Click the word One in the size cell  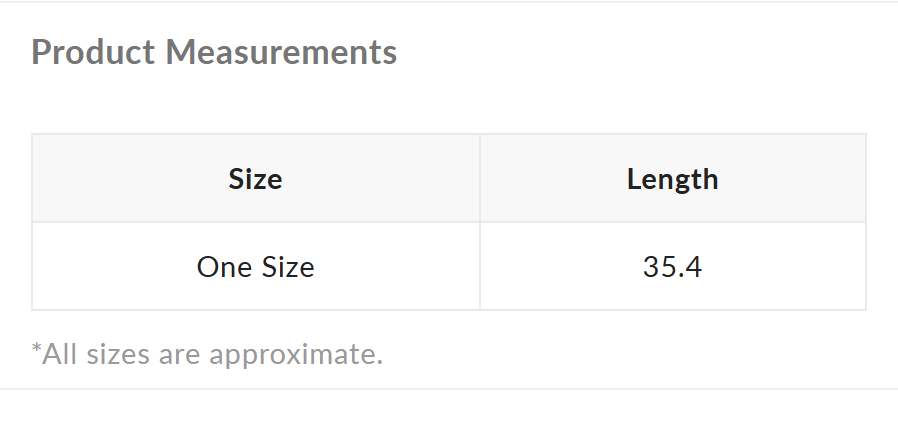point(221,267)
